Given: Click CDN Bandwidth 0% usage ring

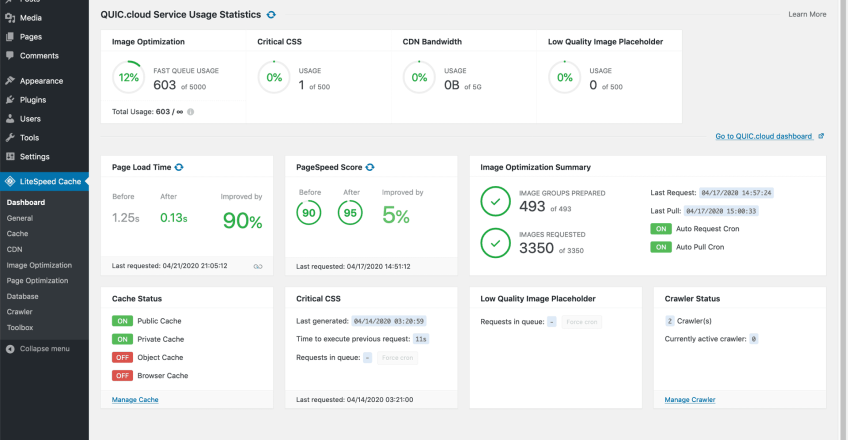Looking at the screenshot, I should [419, 77].
